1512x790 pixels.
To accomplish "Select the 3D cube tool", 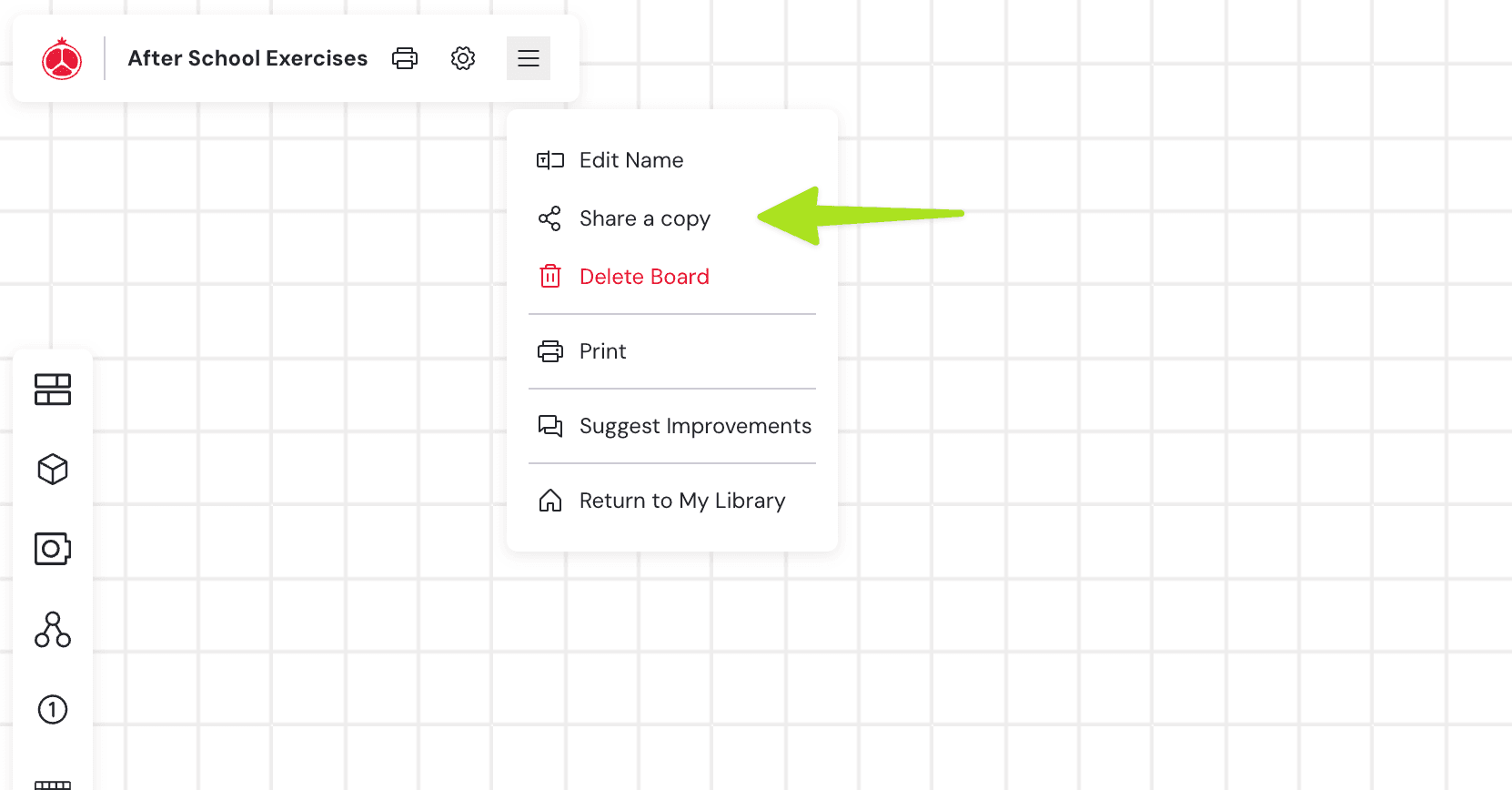I will [53, 470].
